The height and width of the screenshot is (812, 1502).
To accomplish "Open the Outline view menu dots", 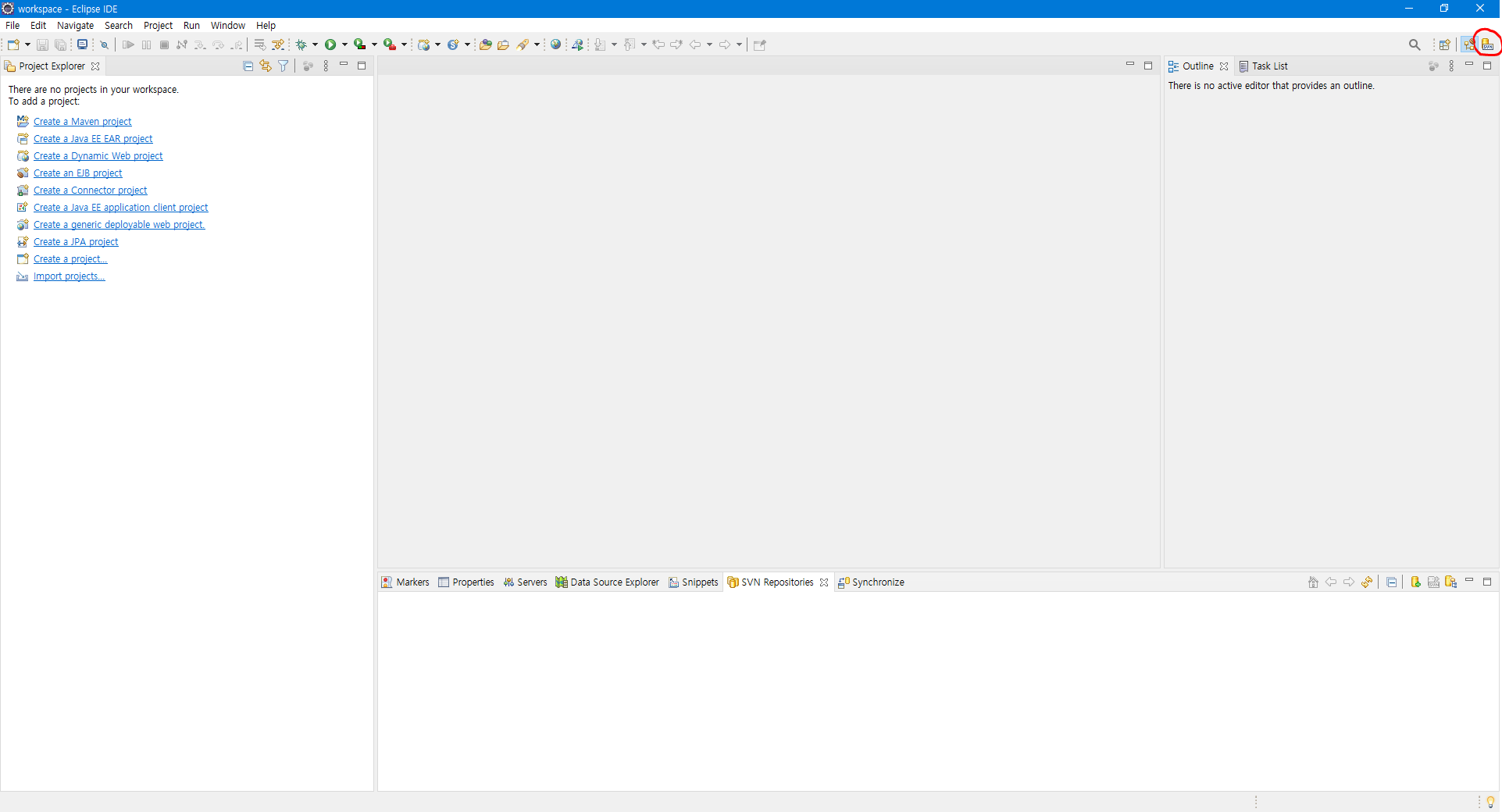I will coord(1451,66).
